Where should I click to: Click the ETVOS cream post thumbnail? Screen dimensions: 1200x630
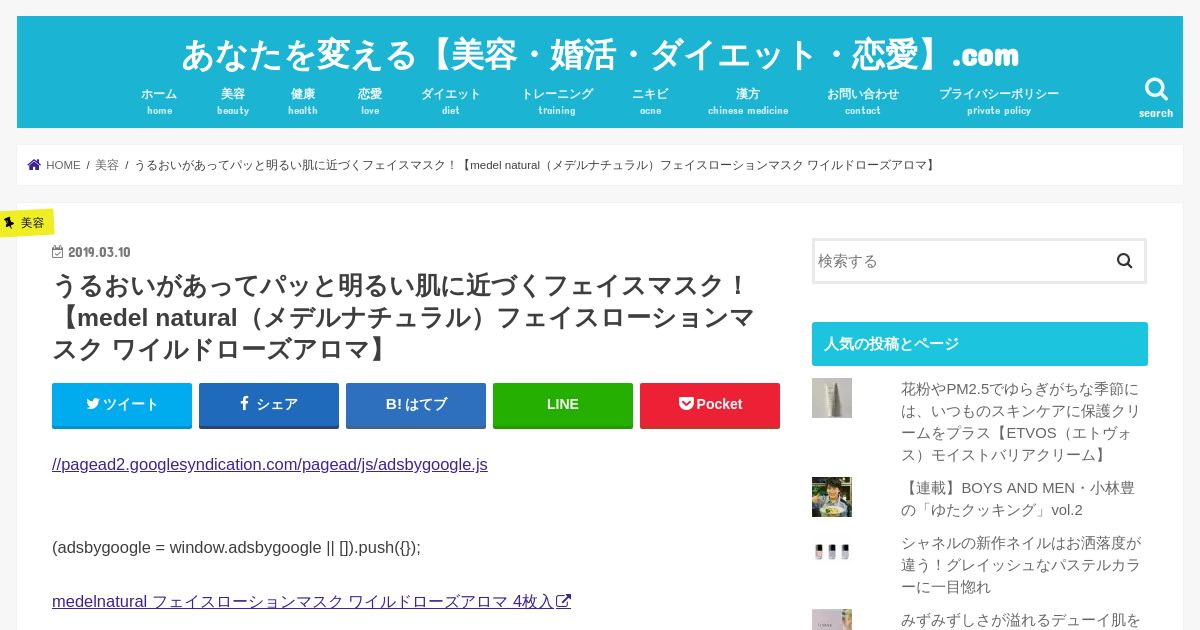pyautogui.click(x=832, y=398)
